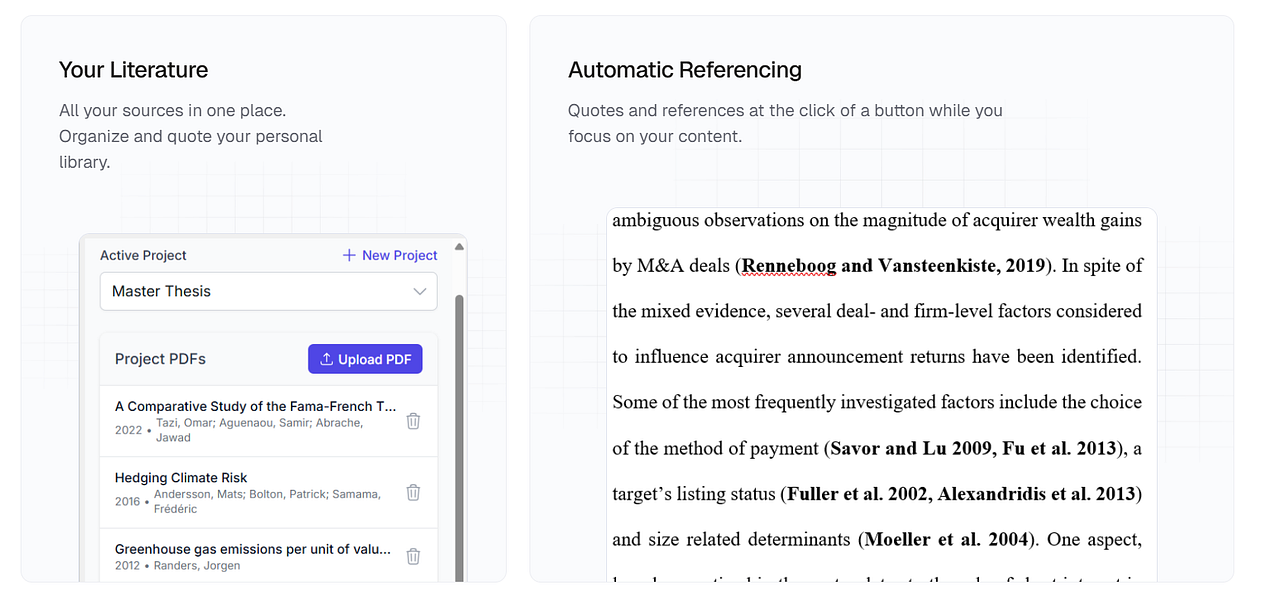Create a new project via New Project
Viewport: 1261px width, 600px height.
[x=390, y=255]
